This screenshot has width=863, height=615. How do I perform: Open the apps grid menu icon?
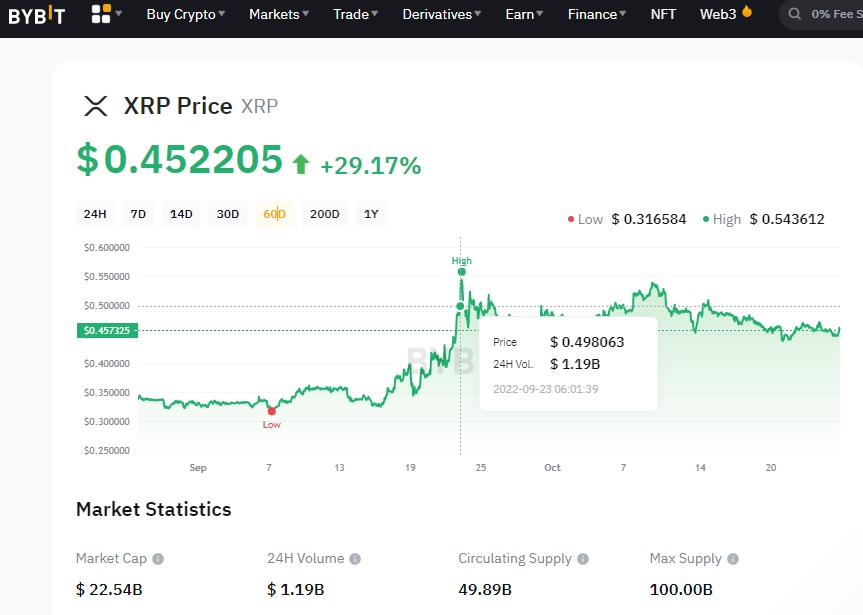click(101, 14)
